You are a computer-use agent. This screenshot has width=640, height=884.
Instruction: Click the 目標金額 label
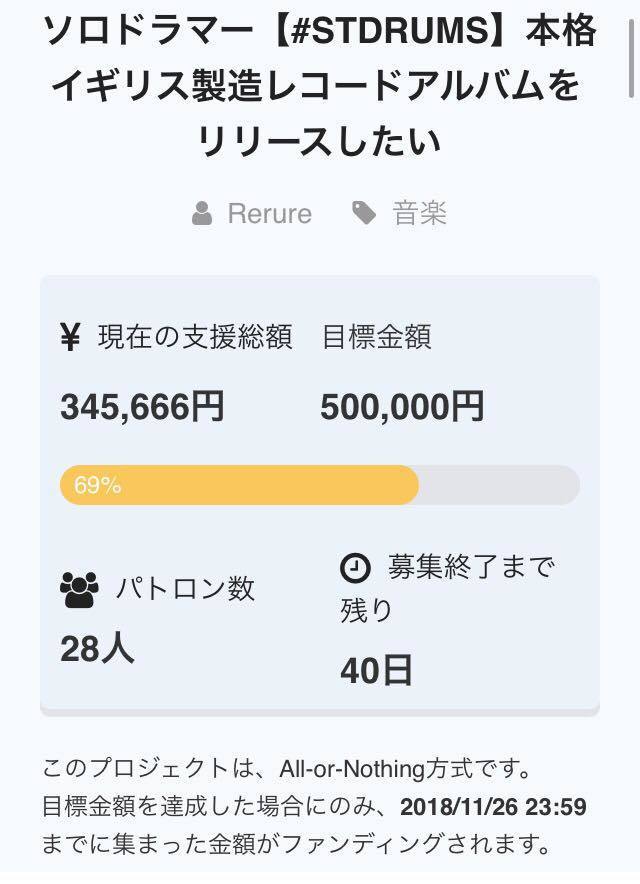point(376,338)
